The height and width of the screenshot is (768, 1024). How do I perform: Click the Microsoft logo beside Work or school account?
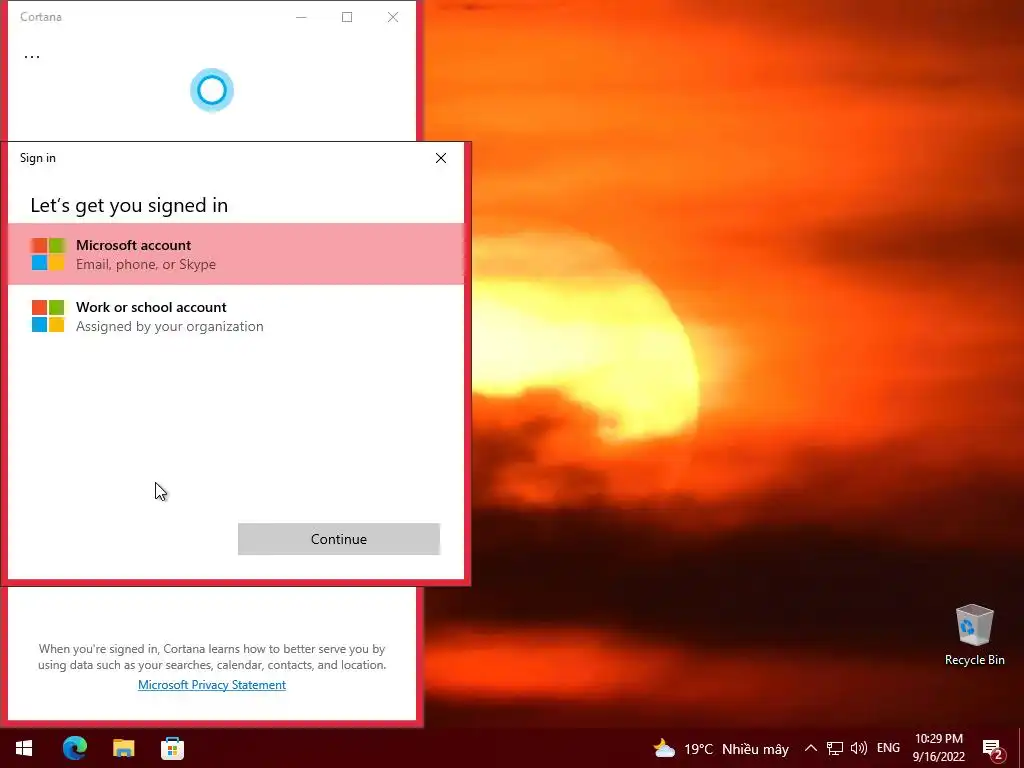pos(48,316)
